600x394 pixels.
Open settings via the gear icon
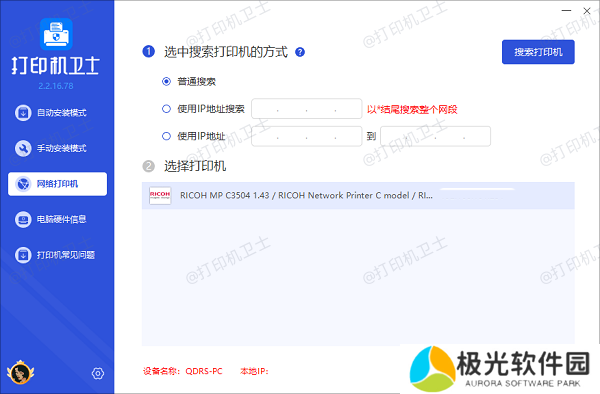(98, 373)
